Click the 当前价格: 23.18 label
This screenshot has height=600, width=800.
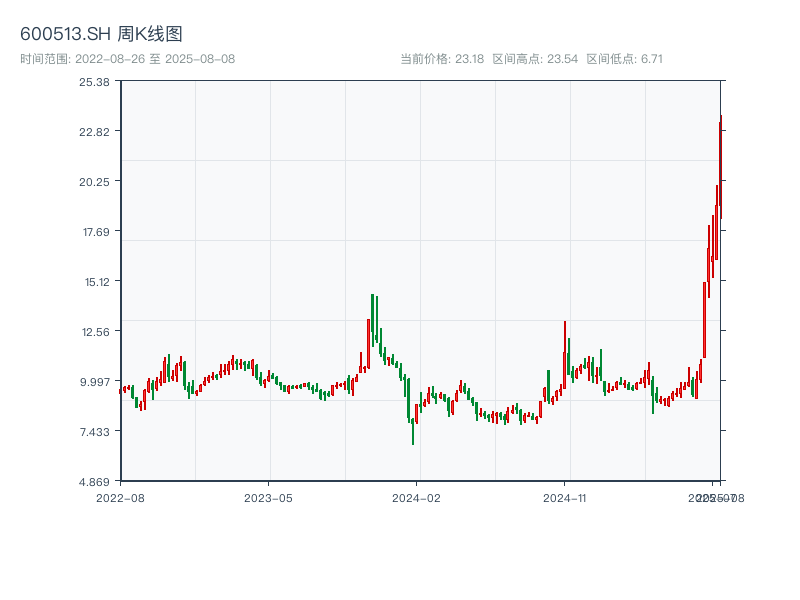pyautogui.click(x=442, y=59)
